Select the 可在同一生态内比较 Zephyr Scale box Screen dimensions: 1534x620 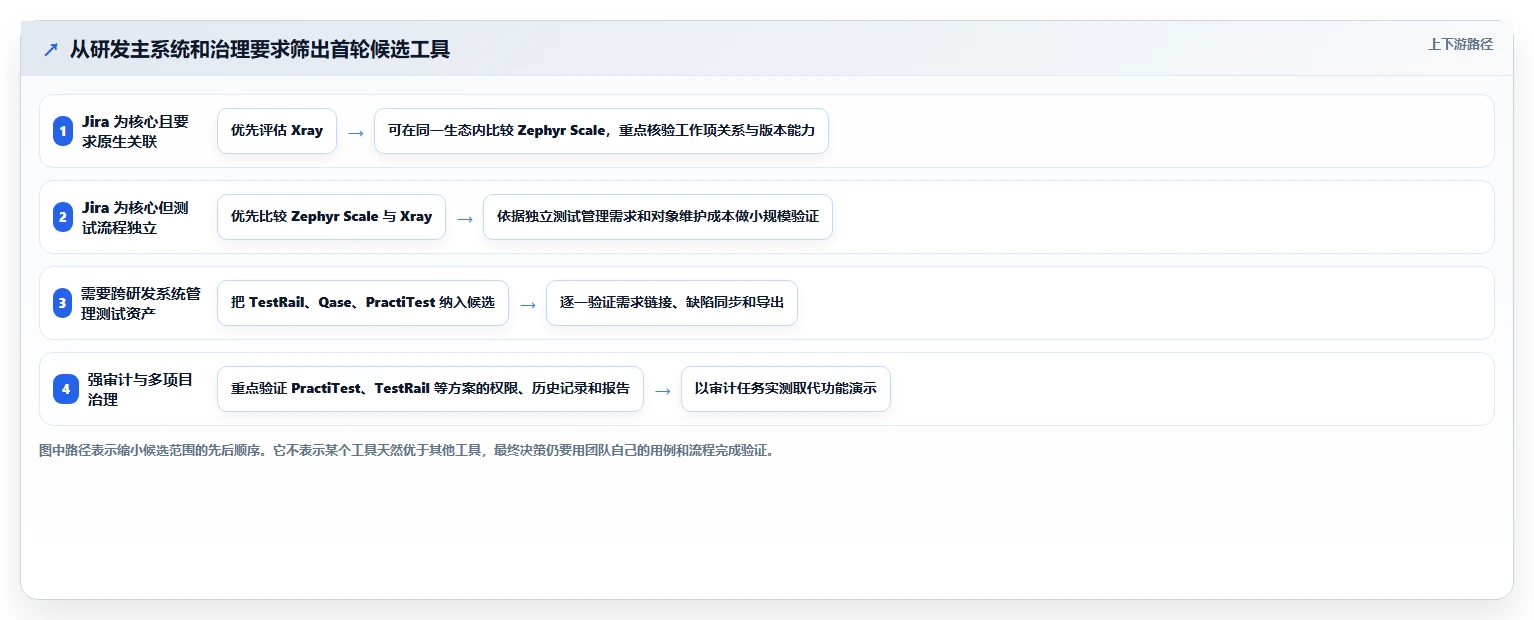coord(601,131)
